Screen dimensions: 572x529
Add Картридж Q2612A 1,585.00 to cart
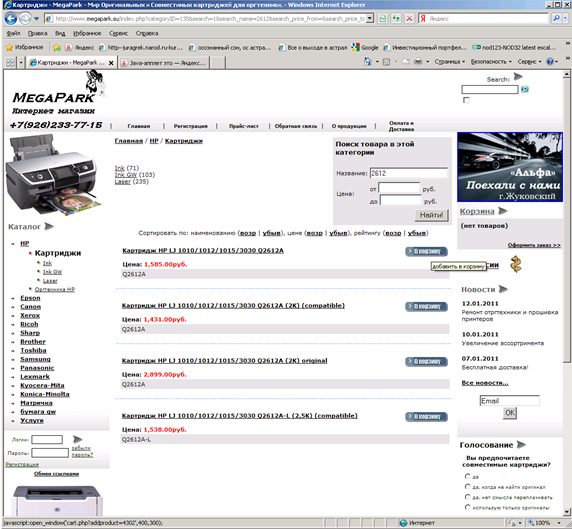[426, 251]
